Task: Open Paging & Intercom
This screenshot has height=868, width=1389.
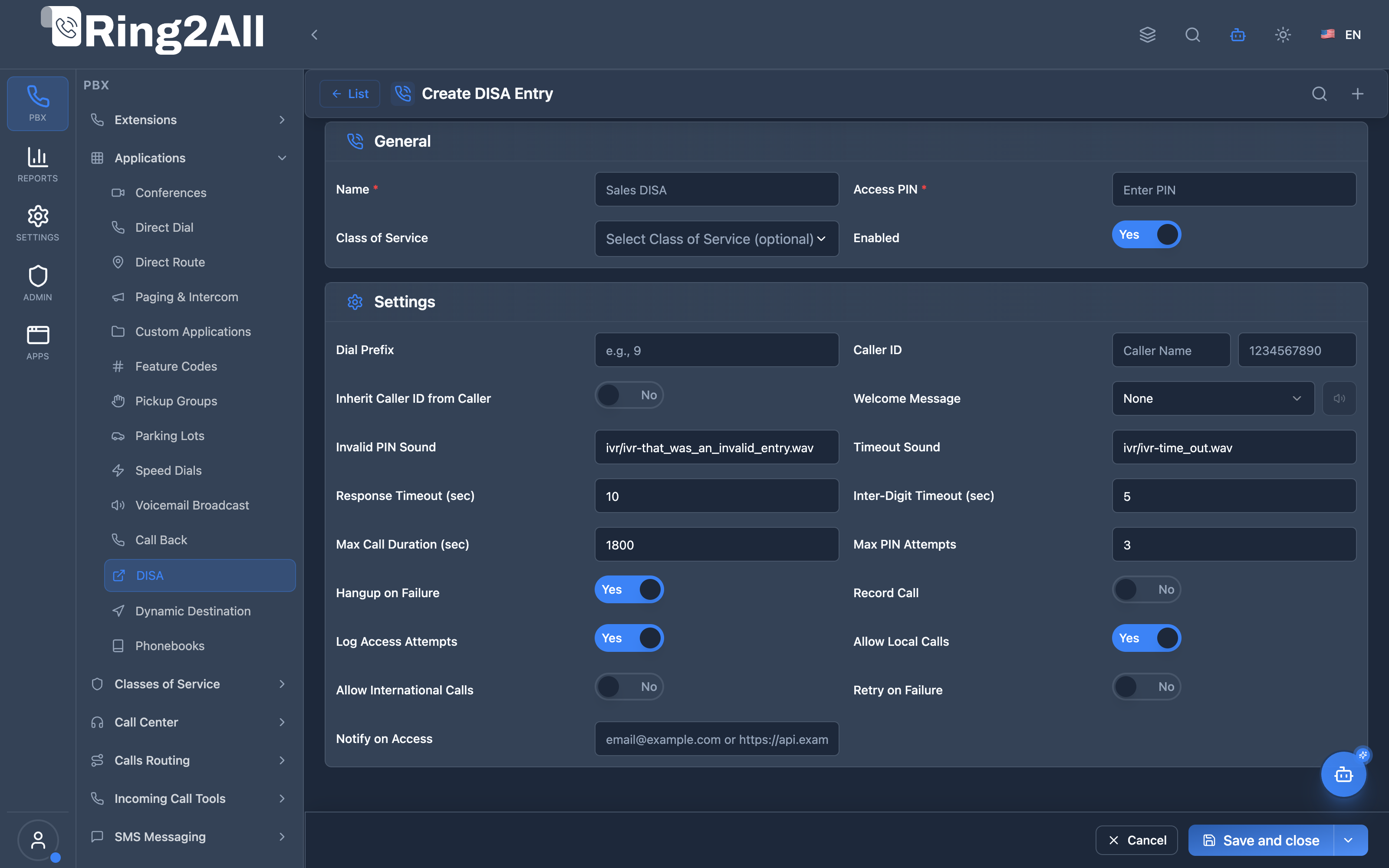Action: coord(200,297)
